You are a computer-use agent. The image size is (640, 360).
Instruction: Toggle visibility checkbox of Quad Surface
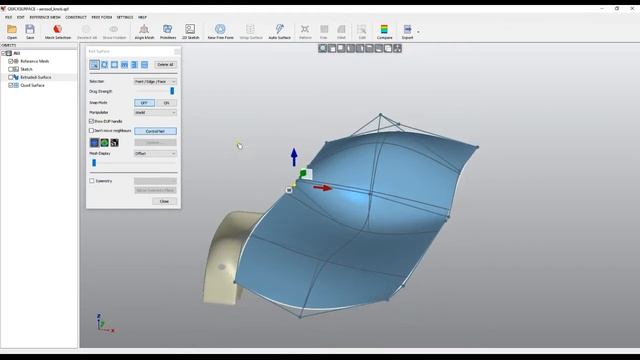(x=11, y=85)
